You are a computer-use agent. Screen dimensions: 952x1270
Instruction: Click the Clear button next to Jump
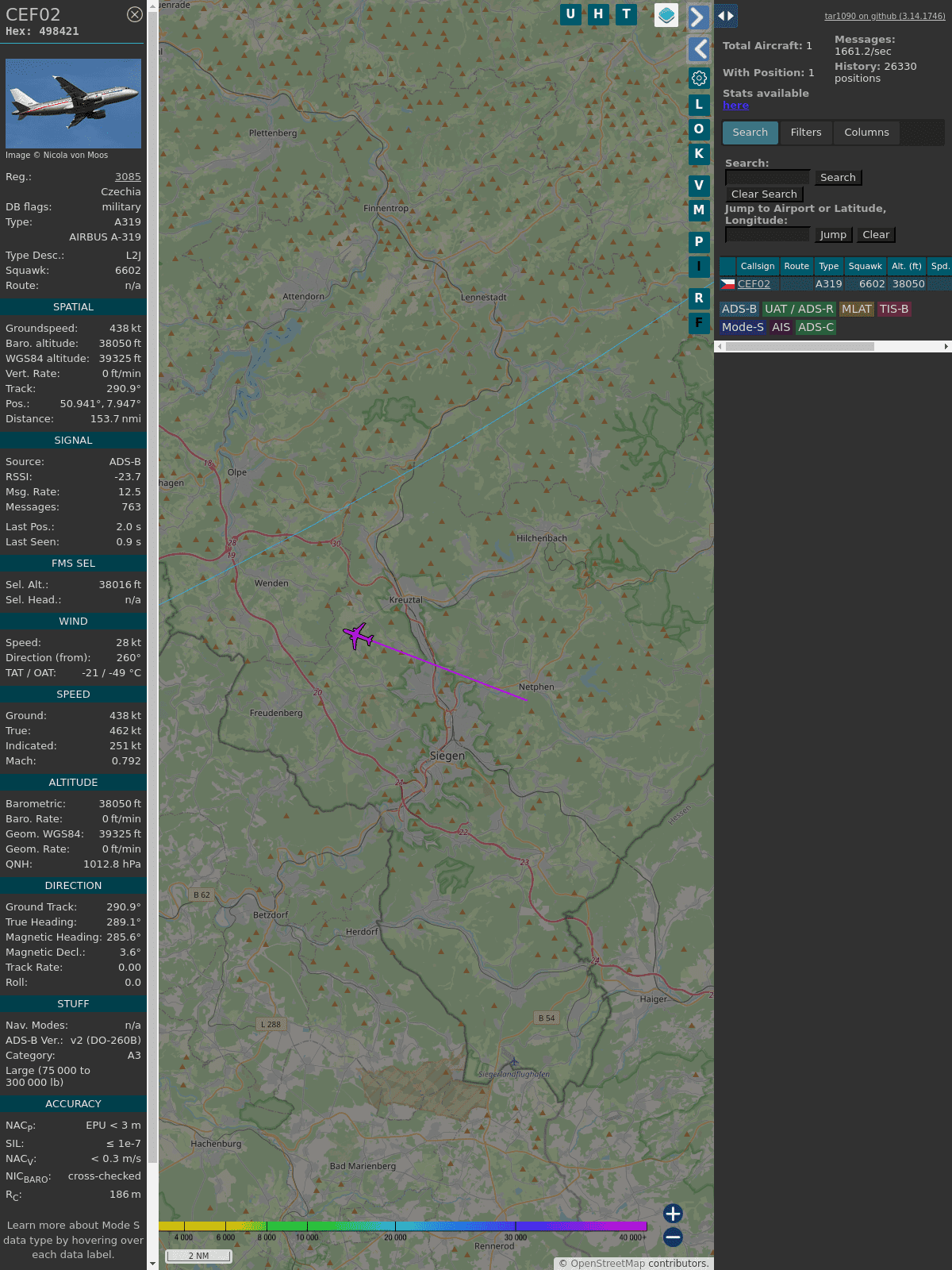(x=876, y=235)
